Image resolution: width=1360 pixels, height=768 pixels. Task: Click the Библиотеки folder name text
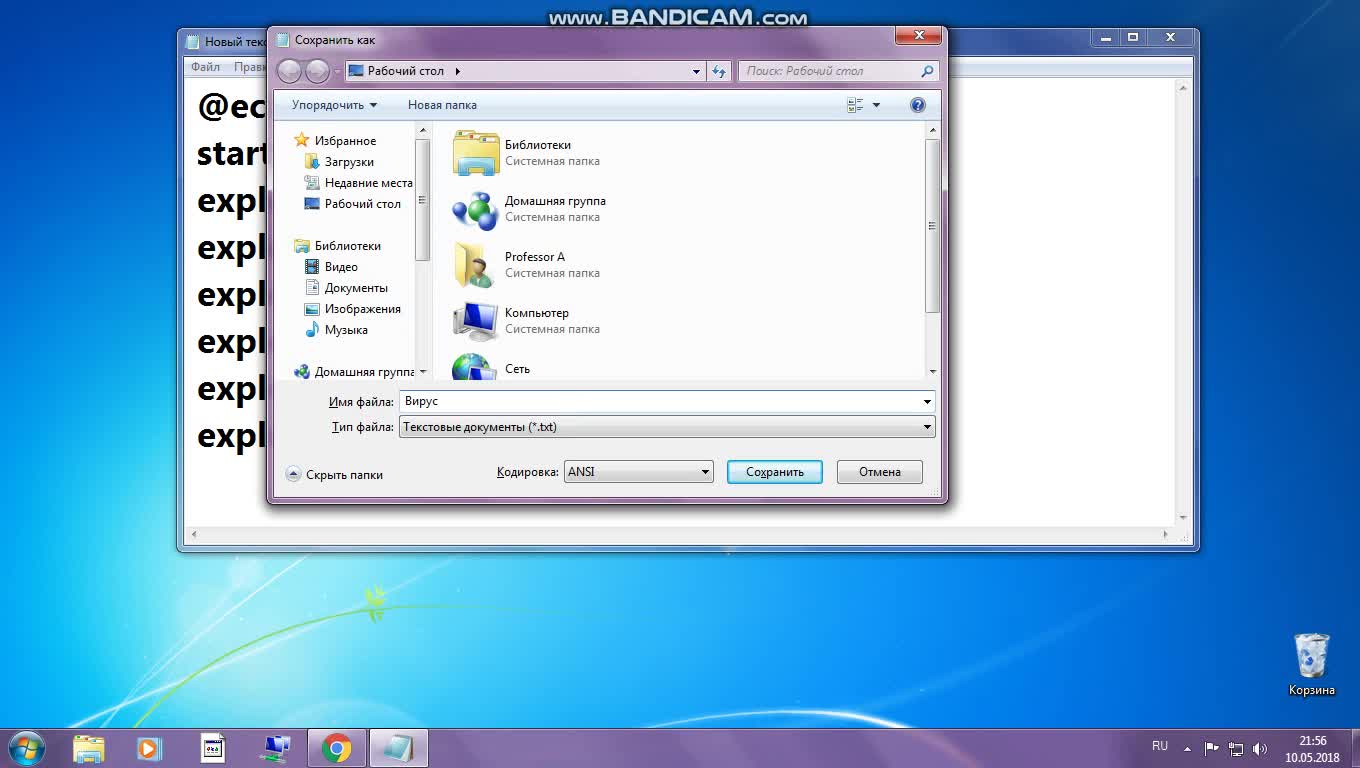tap(538, 145)
